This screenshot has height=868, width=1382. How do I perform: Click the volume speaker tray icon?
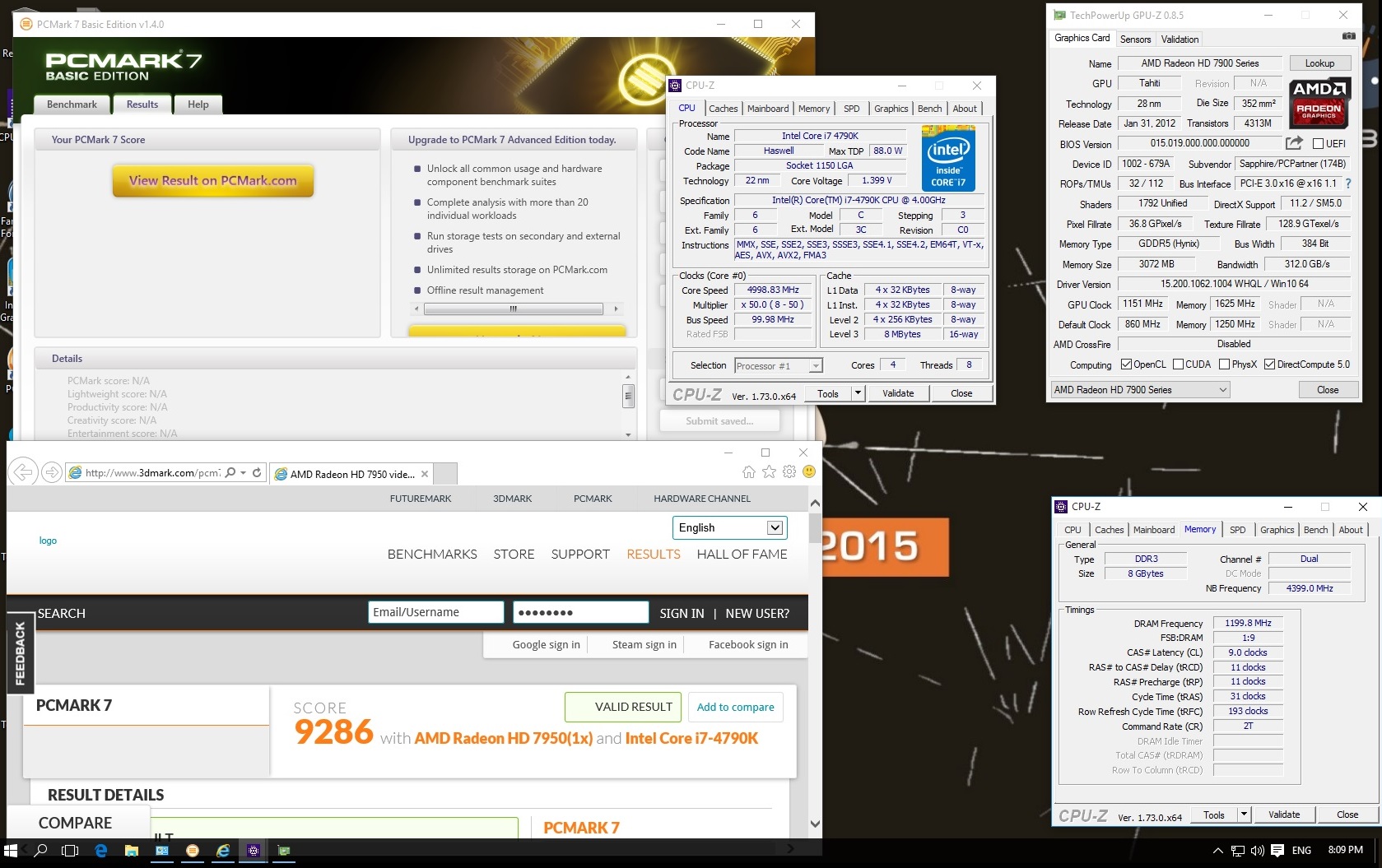[1258, 851]
